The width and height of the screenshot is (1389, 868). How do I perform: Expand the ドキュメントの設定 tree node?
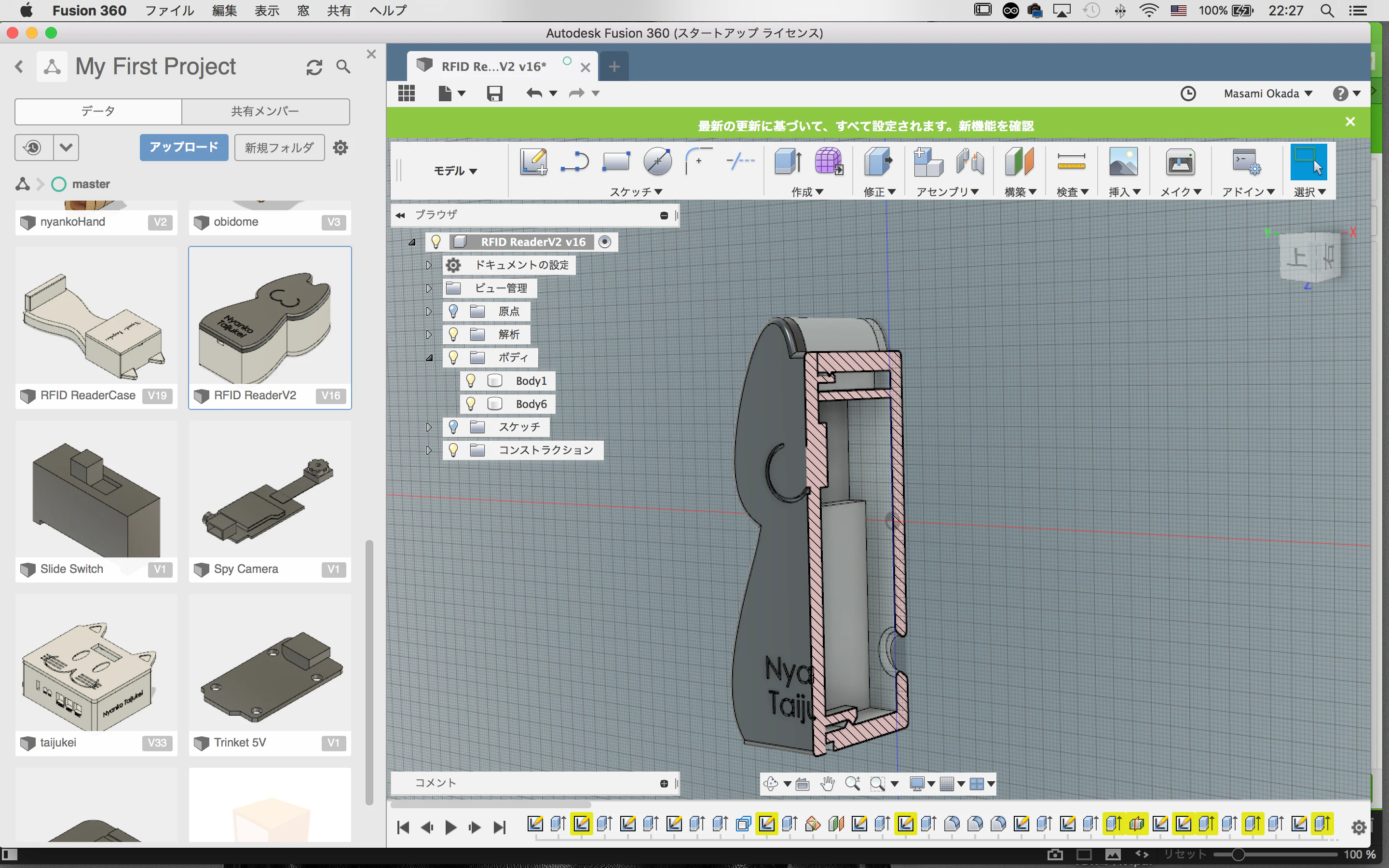[429, 265]
